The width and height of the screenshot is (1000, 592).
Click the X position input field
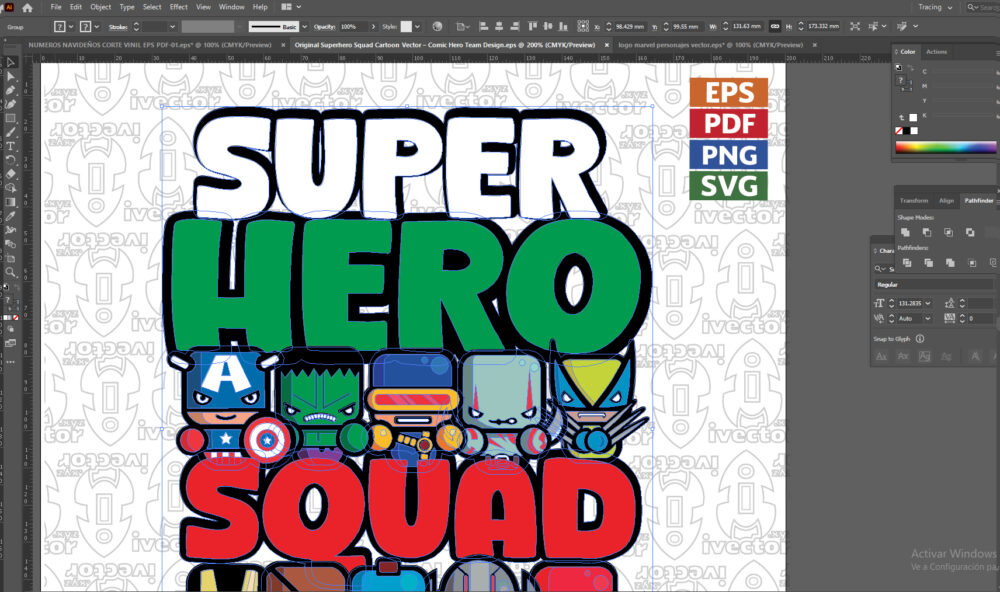point(629,27)
